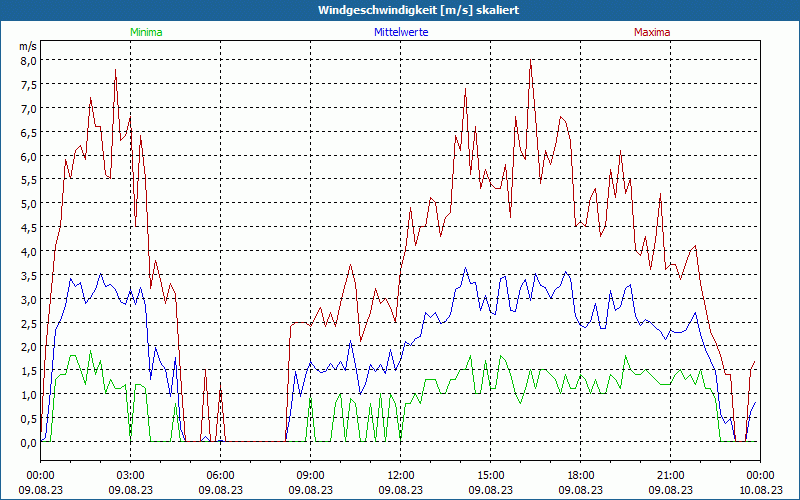Click the '7,0' y-axis value
Screen dimensions: 800x500
pyautogui.click(x=29, y=109)
